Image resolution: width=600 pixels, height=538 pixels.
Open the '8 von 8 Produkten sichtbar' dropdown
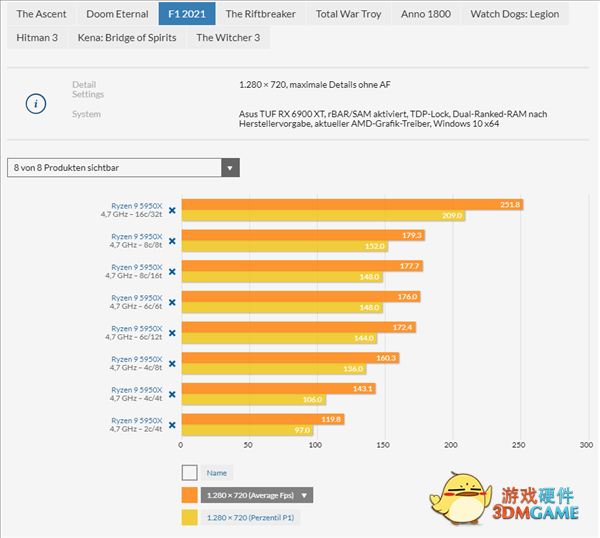click(x=123, y=167)
